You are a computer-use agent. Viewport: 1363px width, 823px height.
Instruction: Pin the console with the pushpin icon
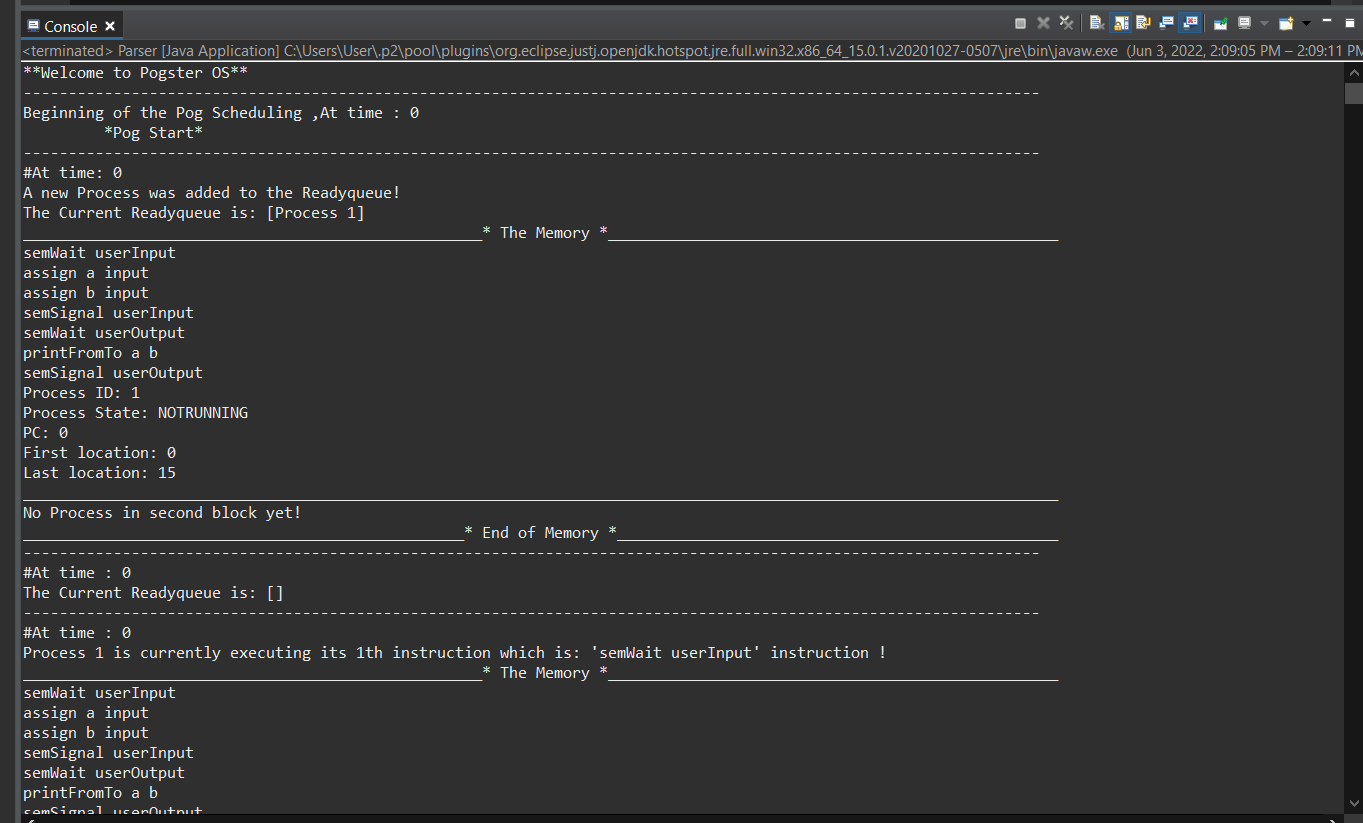(x=1220, y=23)
